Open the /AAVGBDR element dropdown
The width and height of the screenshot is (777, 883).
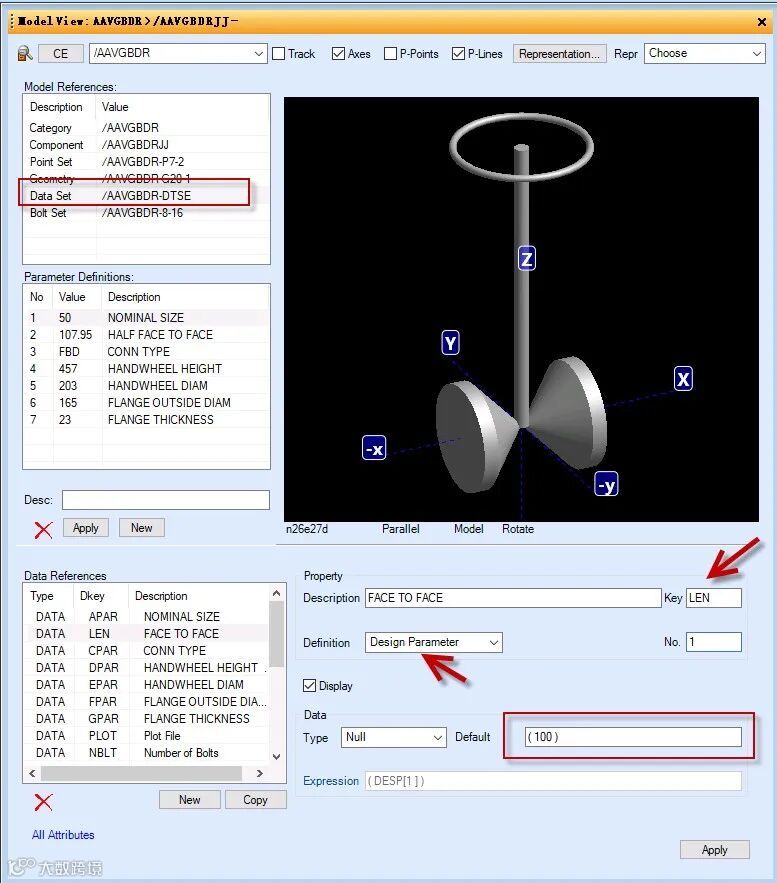point(258,54)
